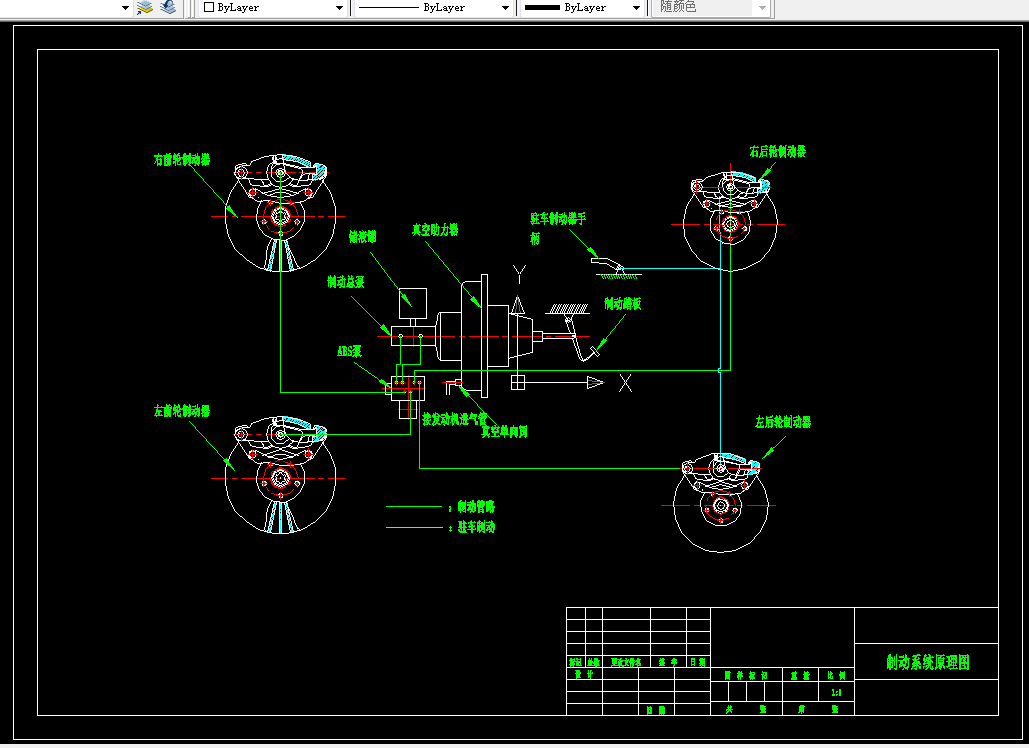The height and width of the screenshot is (748, 1029).
Task: Select the 右前轮制动器 text label
Action: (x=182, y=159)
